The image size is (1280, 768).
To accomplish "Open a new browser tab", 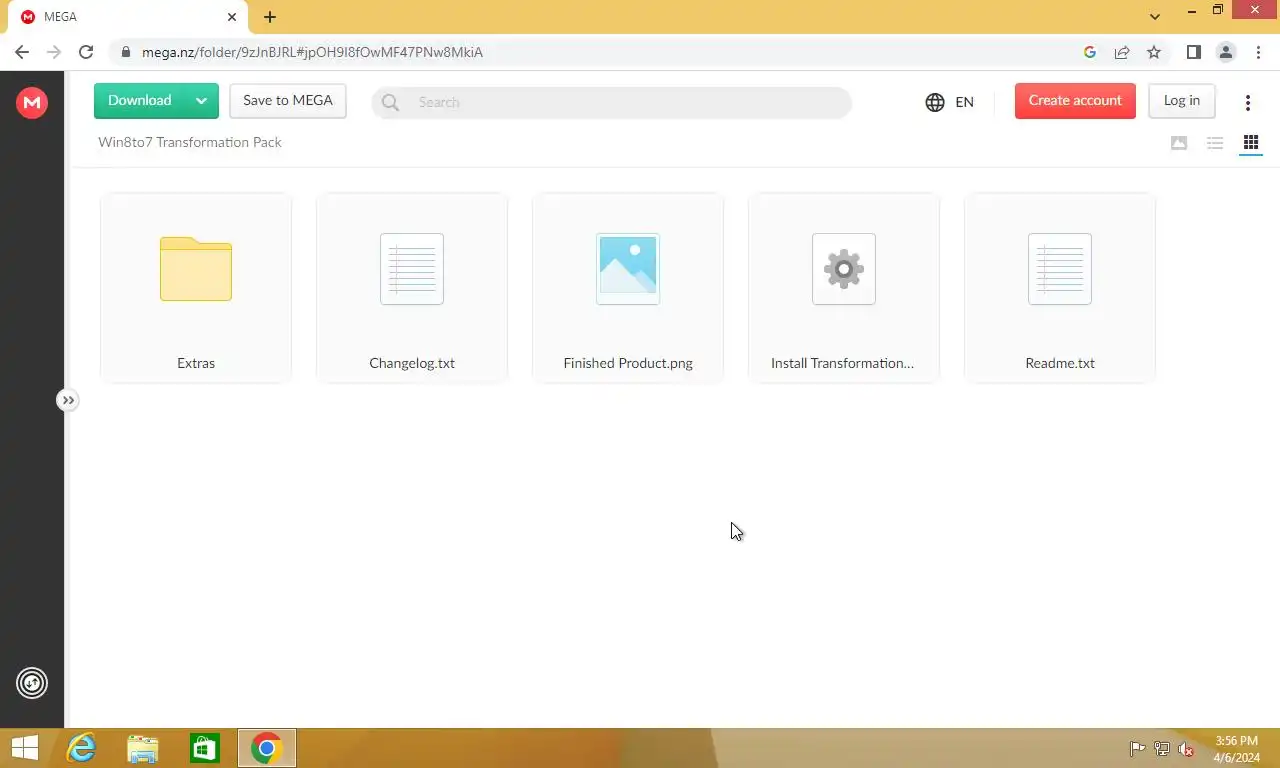I will pyautogui.click(x=270, y=17).
